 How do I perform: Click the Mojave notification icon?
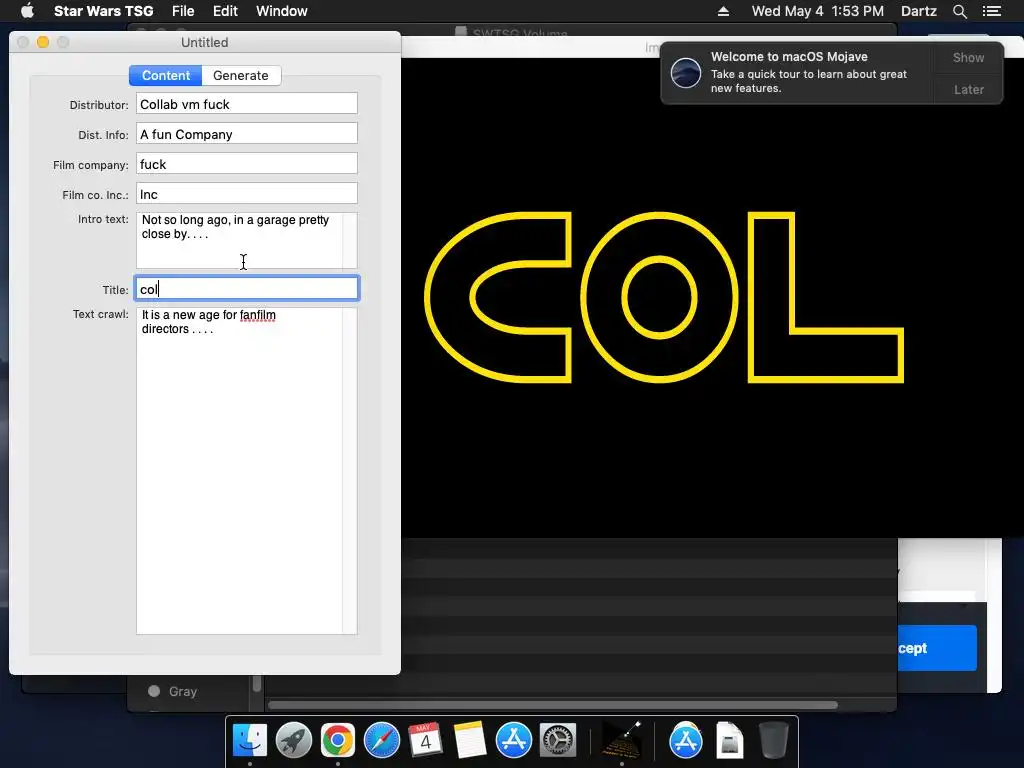(686, 72)
